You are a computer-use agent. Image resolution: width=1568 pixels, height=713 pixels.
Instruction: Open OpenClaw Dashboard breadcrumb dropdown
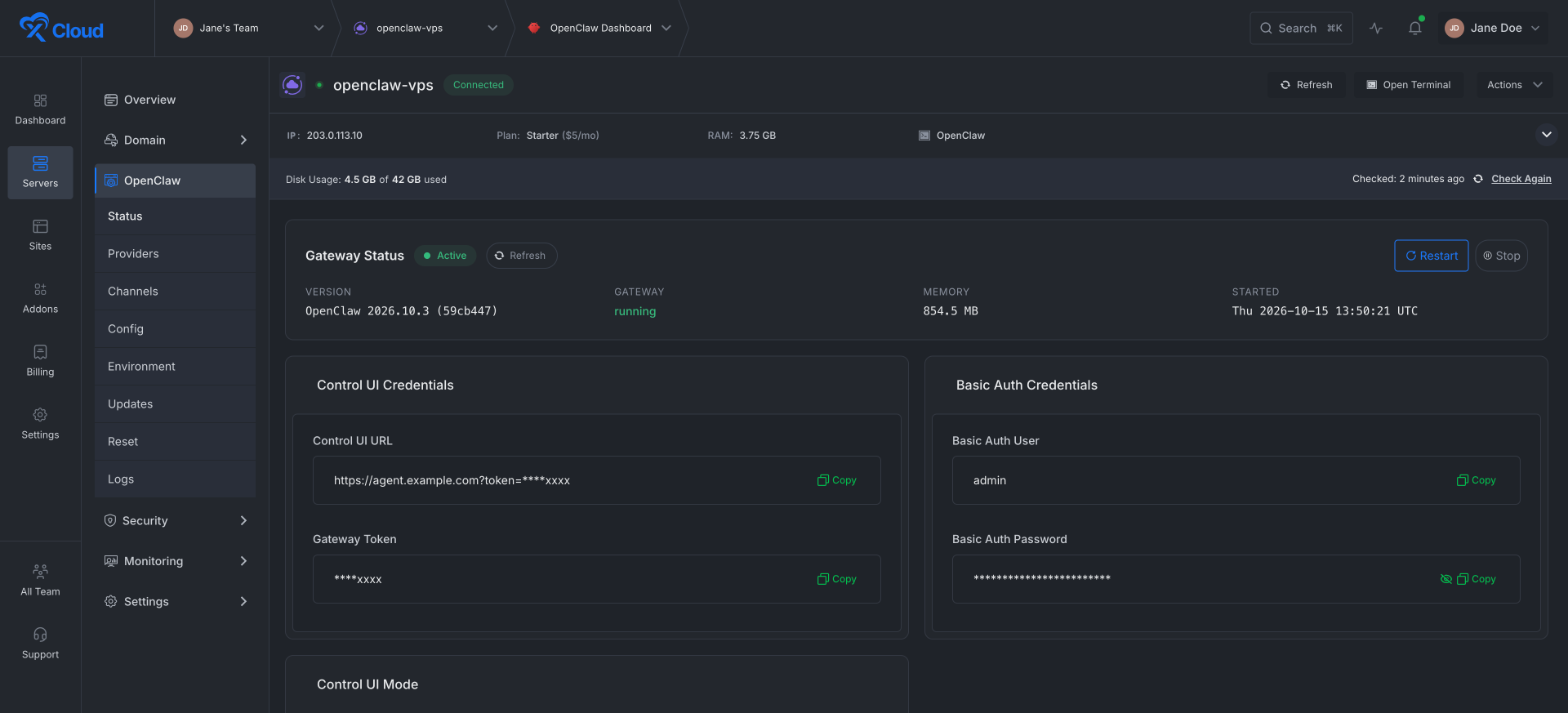[x=599, y=28]
